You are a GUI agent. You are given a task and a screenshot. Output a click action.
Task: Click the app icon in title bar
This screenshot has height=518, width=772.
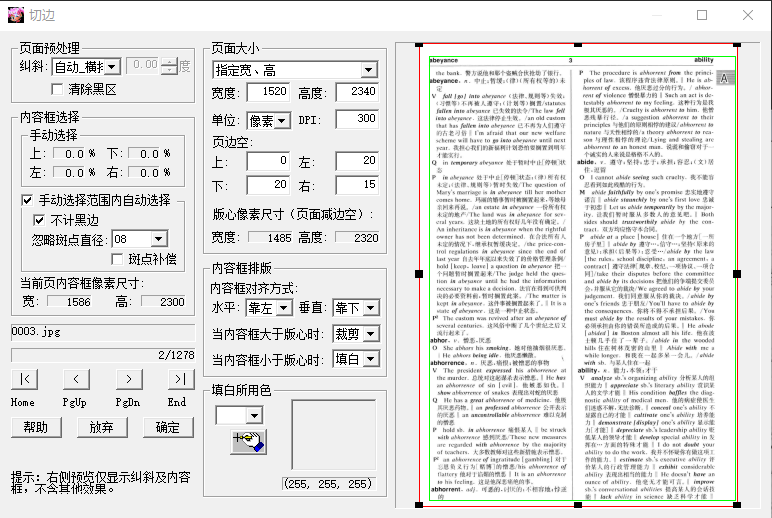click(16, 15)
